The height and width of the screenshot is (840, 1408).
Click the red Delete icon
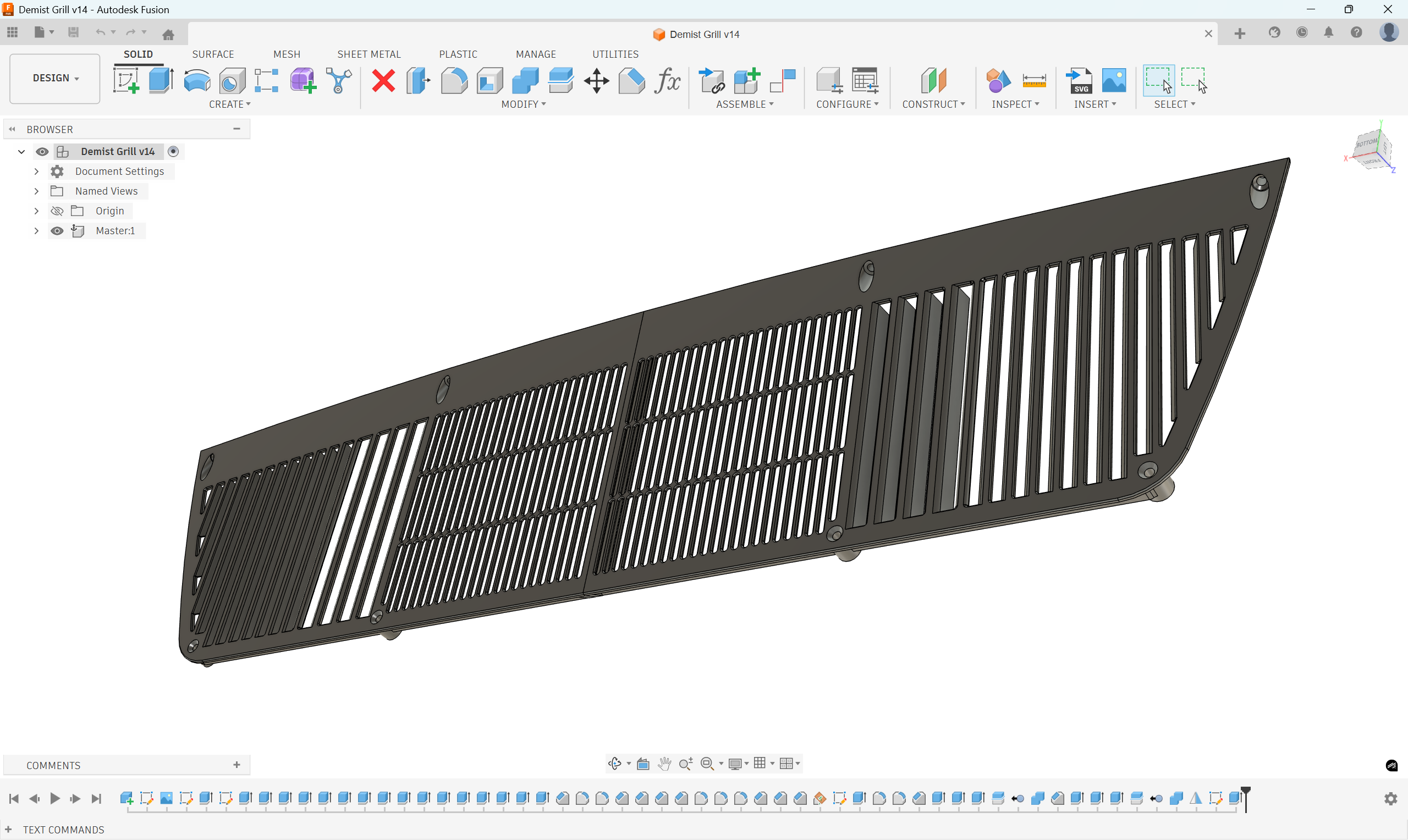[383, 81]
